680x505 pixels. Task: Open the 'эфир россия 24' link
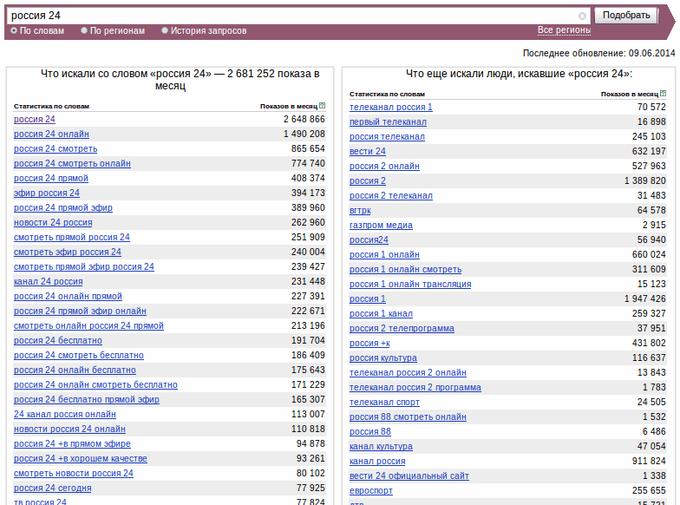point(46,193)
